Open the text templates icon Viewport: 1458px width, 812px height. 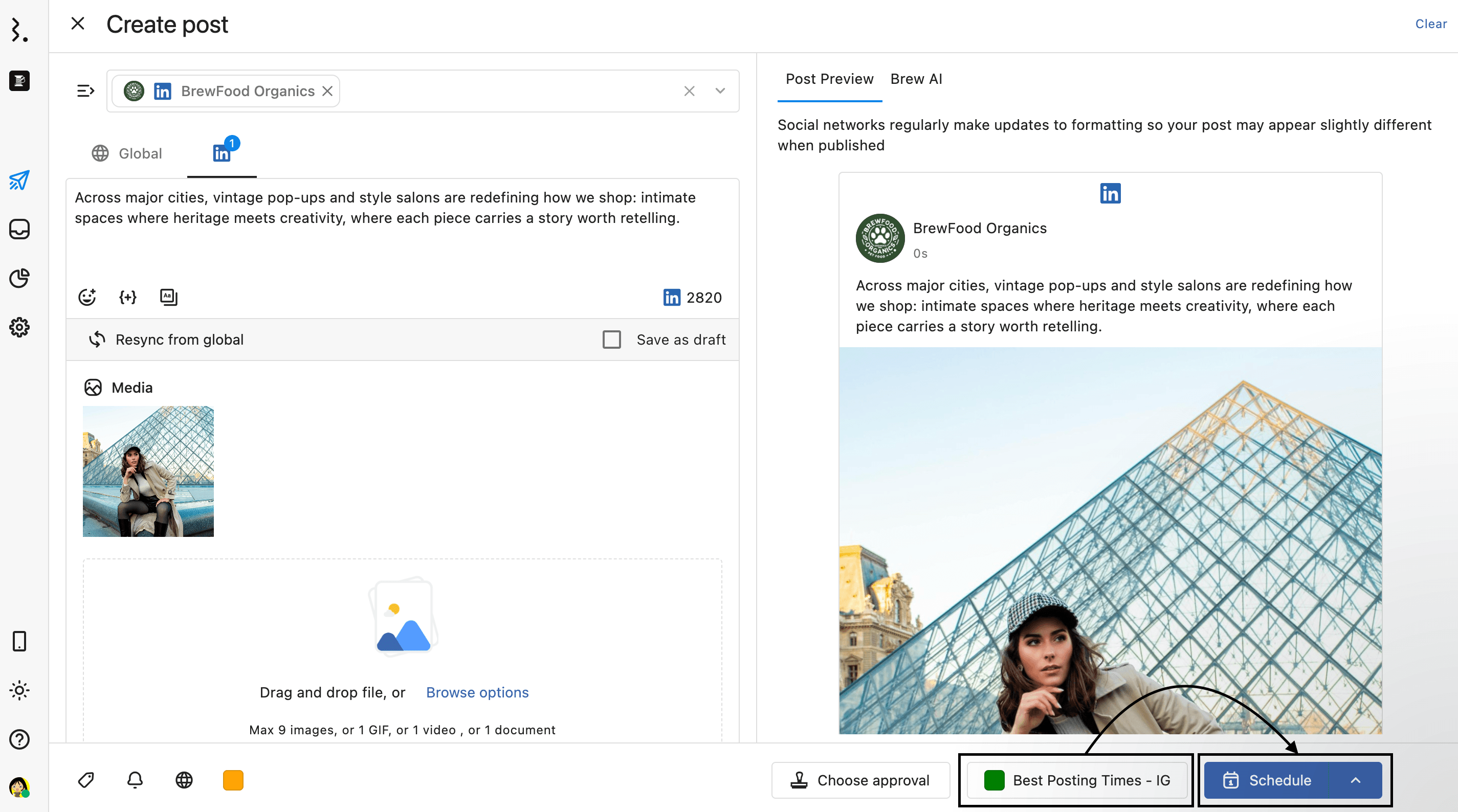pos(169,297)
